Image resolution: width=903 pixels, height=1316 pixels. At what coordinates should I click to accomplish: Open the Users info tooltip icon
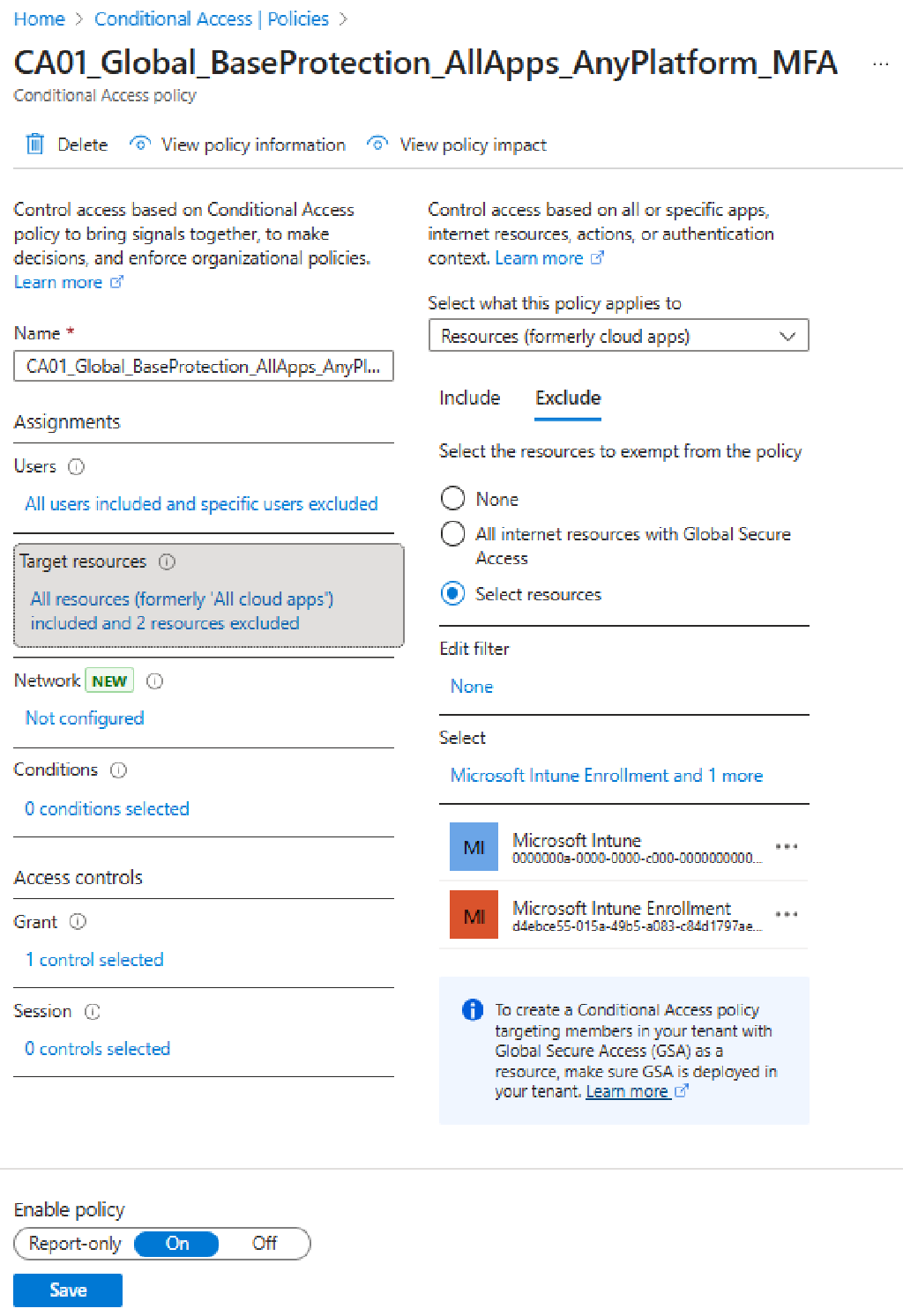[78, 467]
